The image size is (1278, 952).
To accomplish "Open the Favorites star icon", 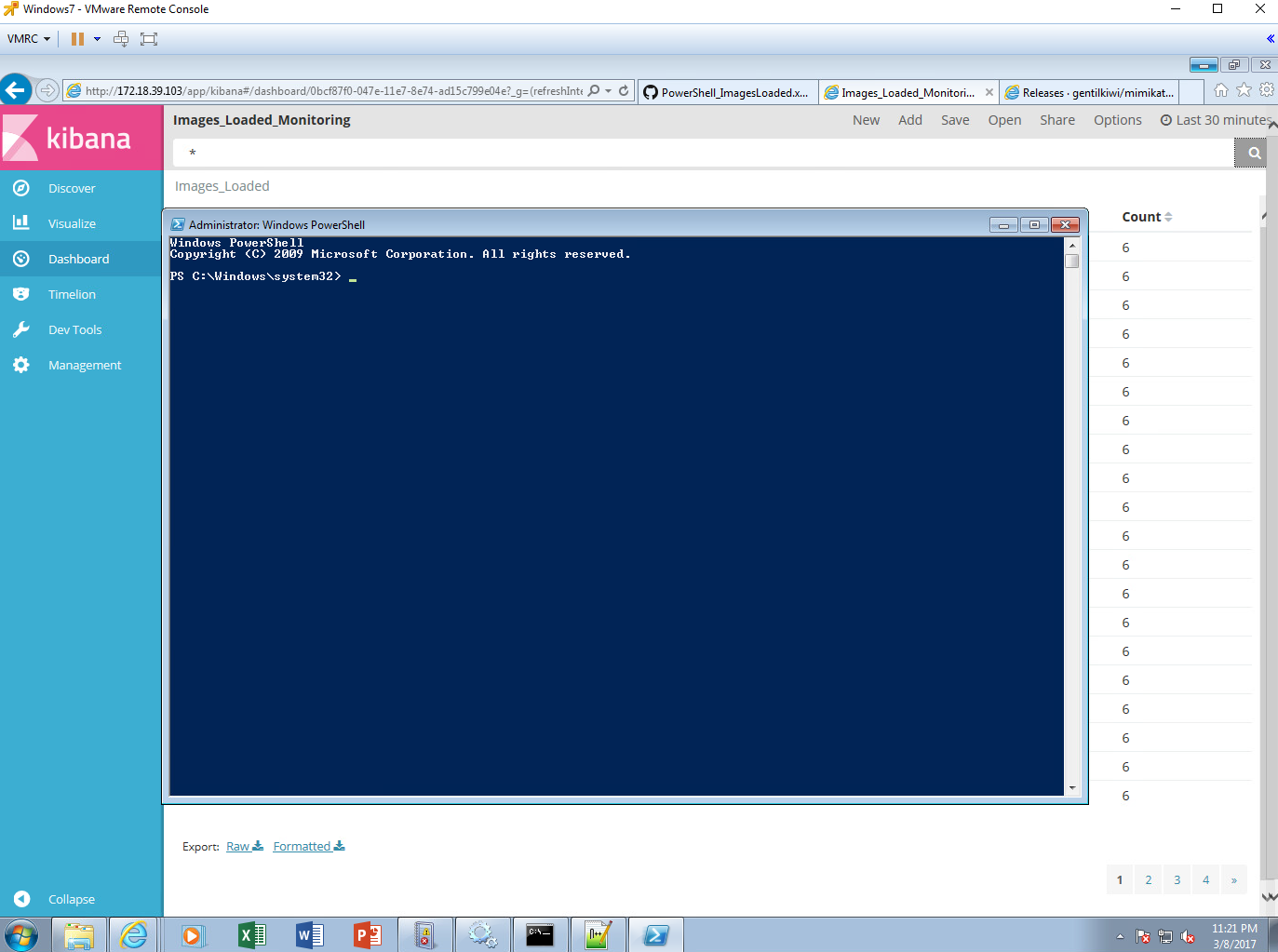I will click(x=1244, y=90).
